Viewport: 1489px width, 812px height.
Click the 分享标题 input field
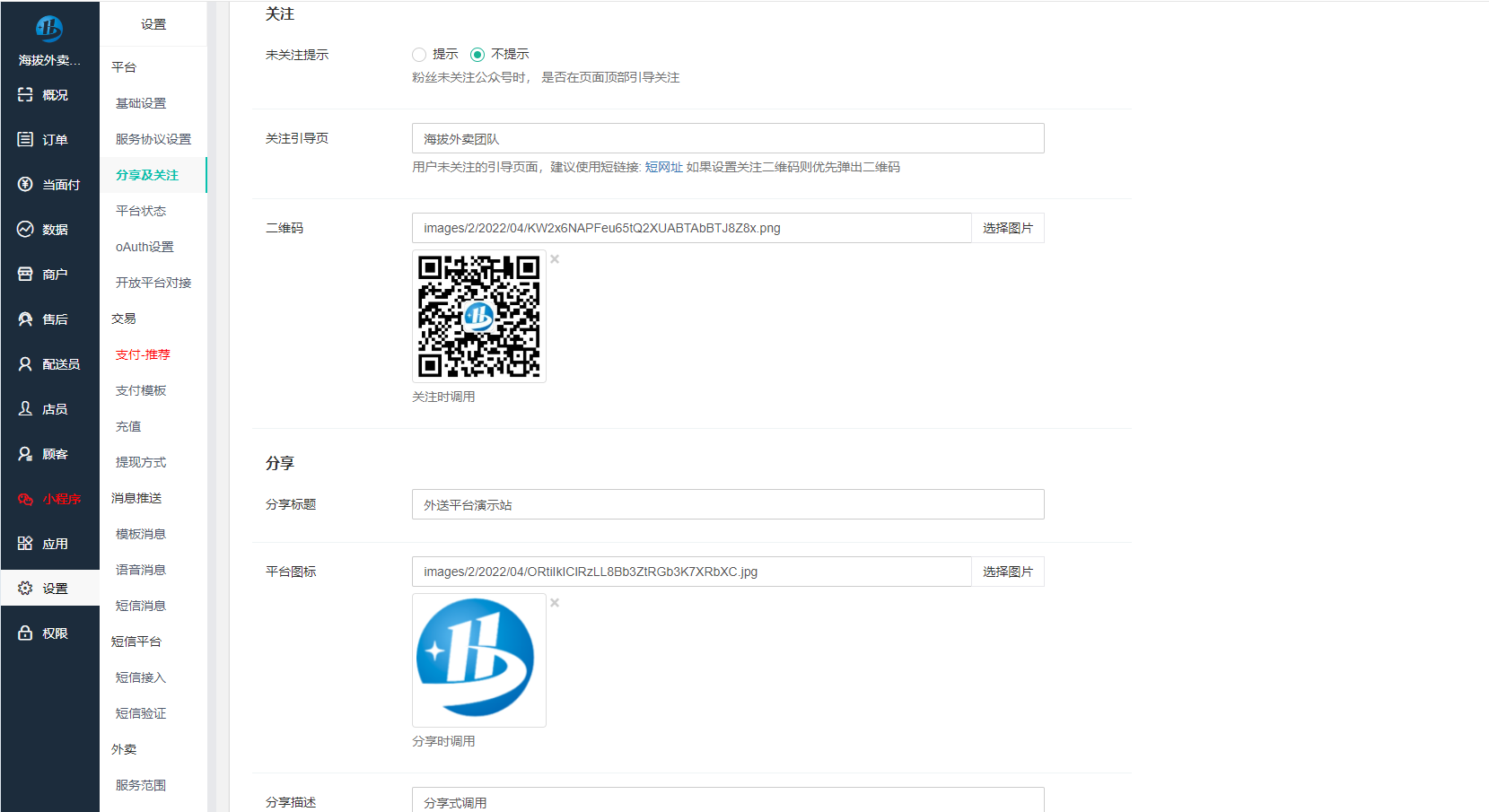(x=728, y=504)
